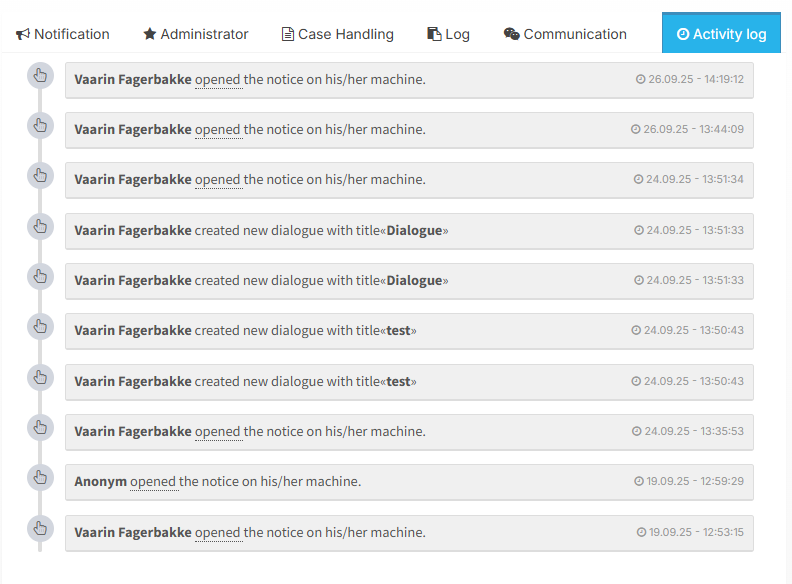Click hand icon beside 12:53:15 entry
Viewport: 792px width, 584px height.
click(x=40, y=528)
